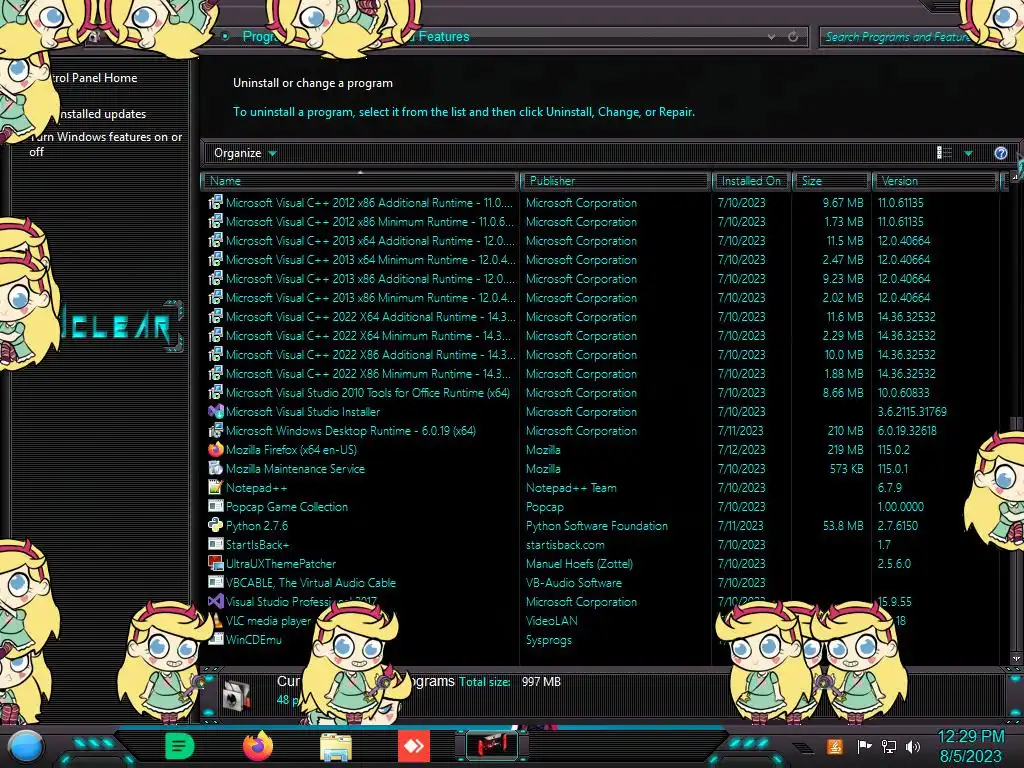
Task: Open the Help question mark icon
Action: [1000, 153]
